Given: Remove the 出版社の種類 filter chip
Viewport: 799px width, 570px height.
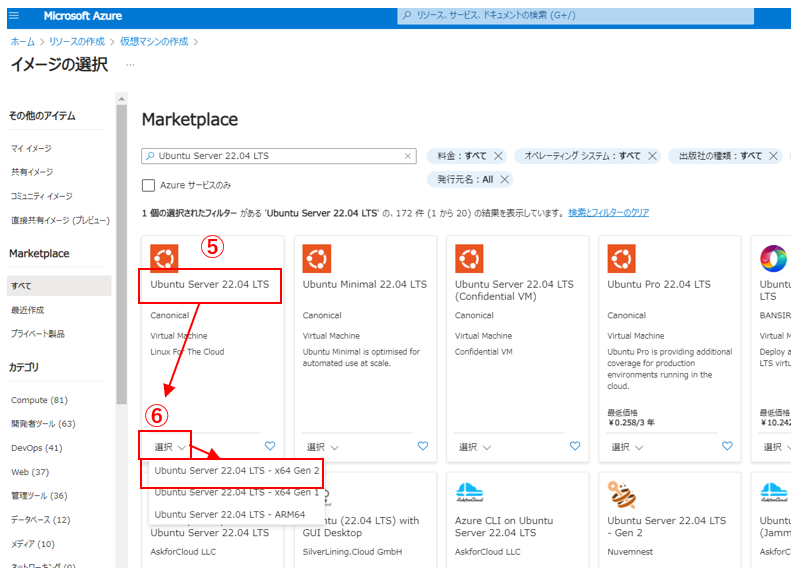Looking at the screenshot, I should pyautogui.click(x=774, y=156).
